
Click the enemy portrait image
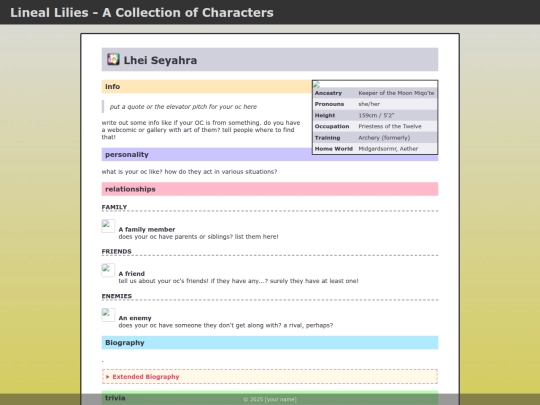108,315
